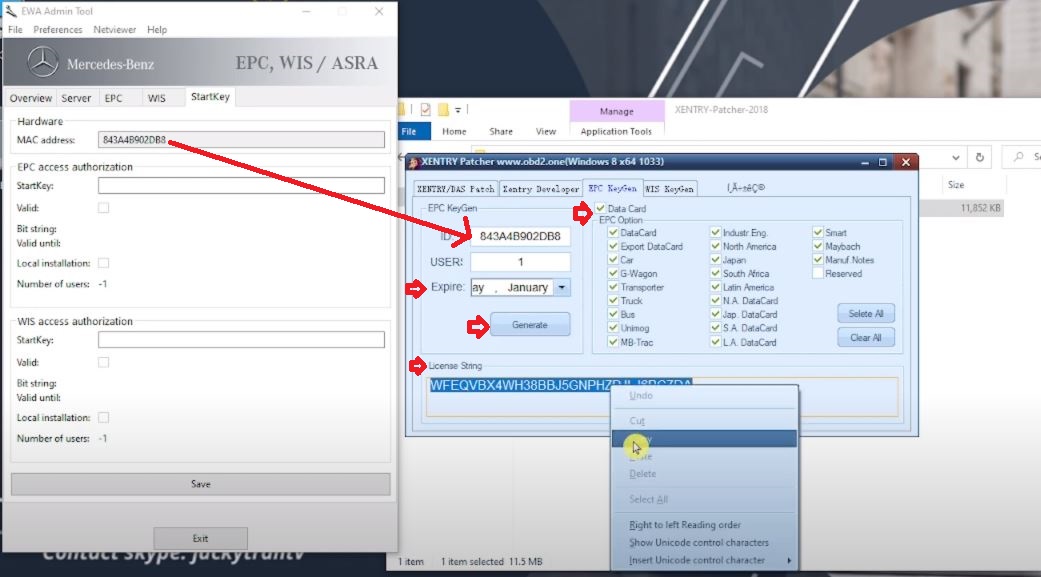Click the MAC address field

(241, 139)
